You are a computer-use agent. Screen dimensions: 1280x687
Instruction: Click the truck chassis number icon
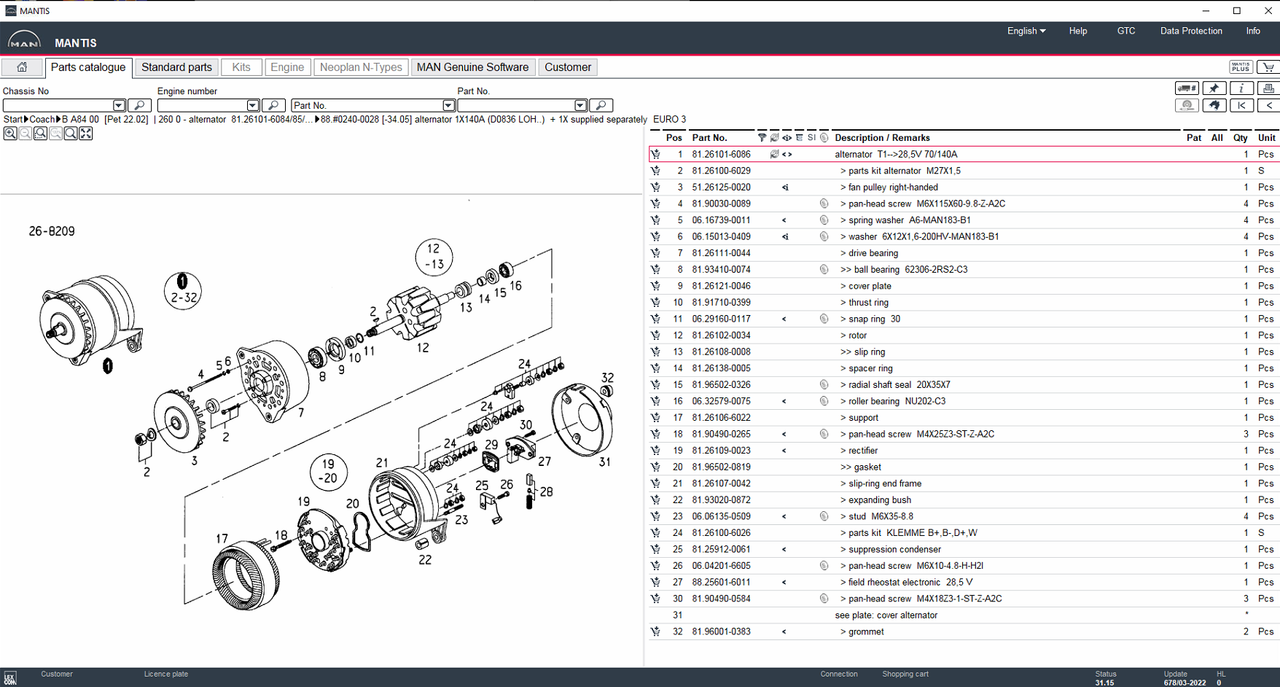(x=1187, y=88)
